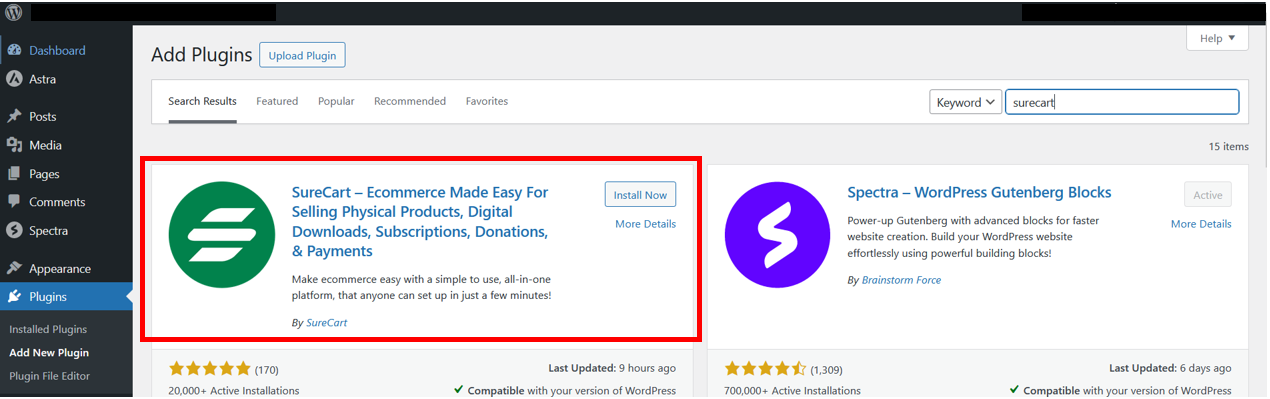Click the Brainstorm Force author link
Viewport: 1270px width, 399px height.
coord(900,280)
